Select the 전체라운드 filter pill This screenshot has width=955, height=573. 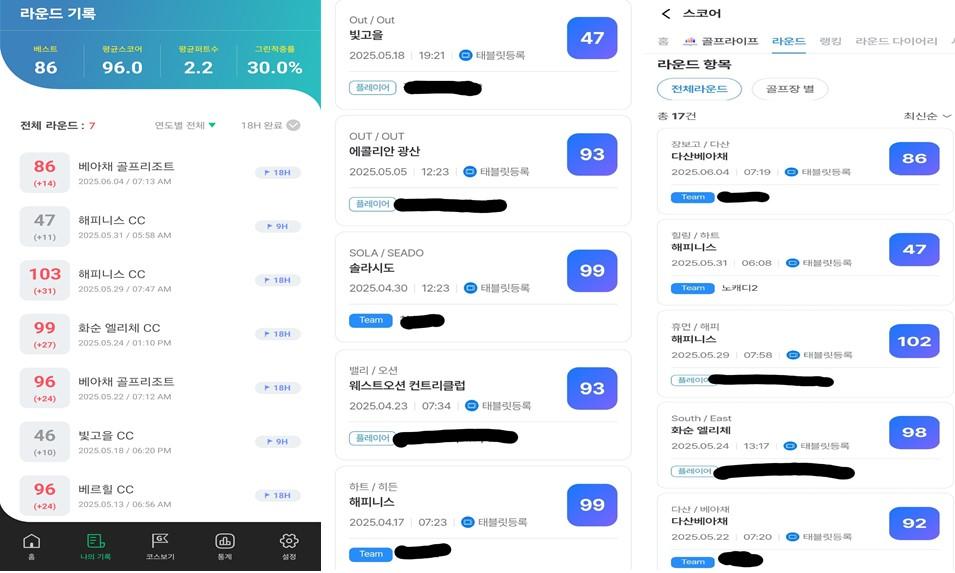(x=699, y=89)
